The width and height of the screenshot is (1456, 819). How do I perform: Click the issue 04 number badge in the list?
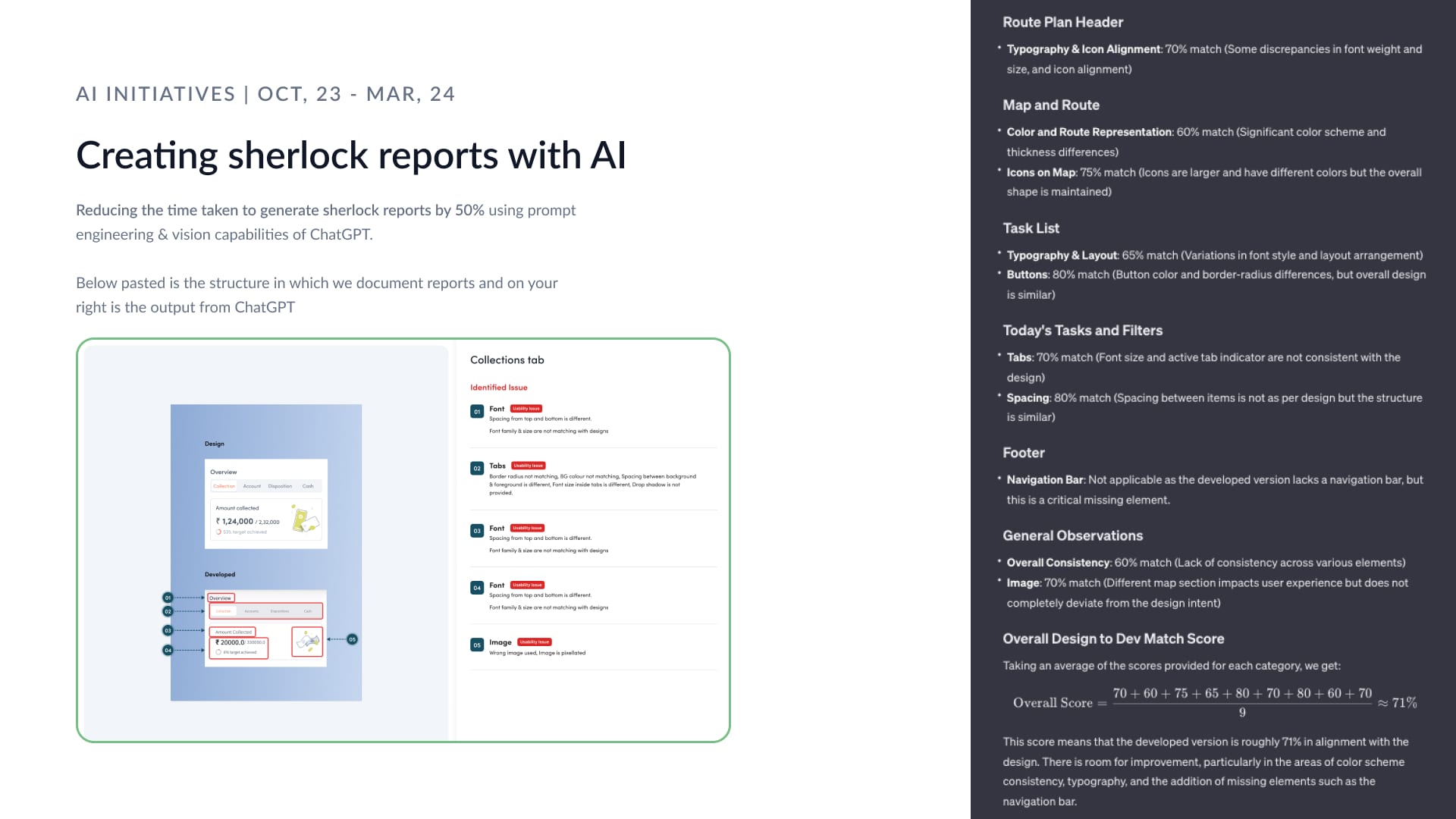tap(477, 588)
